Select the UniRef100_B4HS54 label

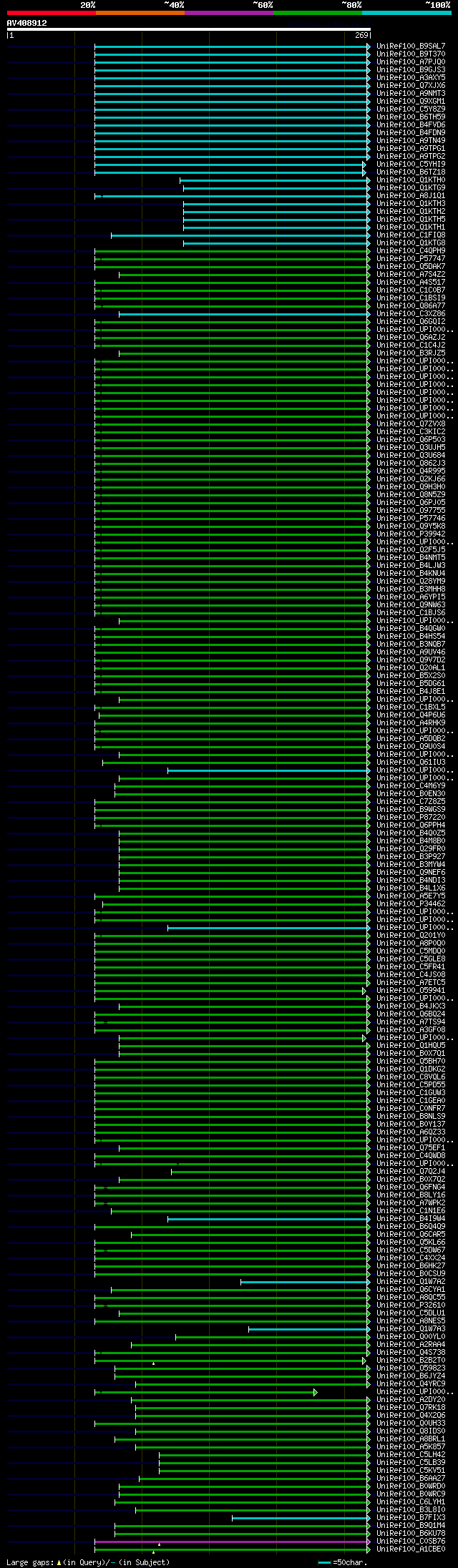pos(411,637)
